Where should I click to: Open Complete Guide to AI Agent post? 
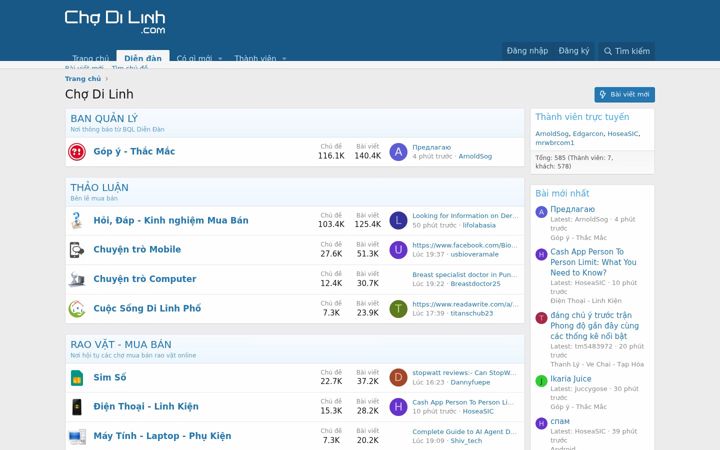[464, 432]
